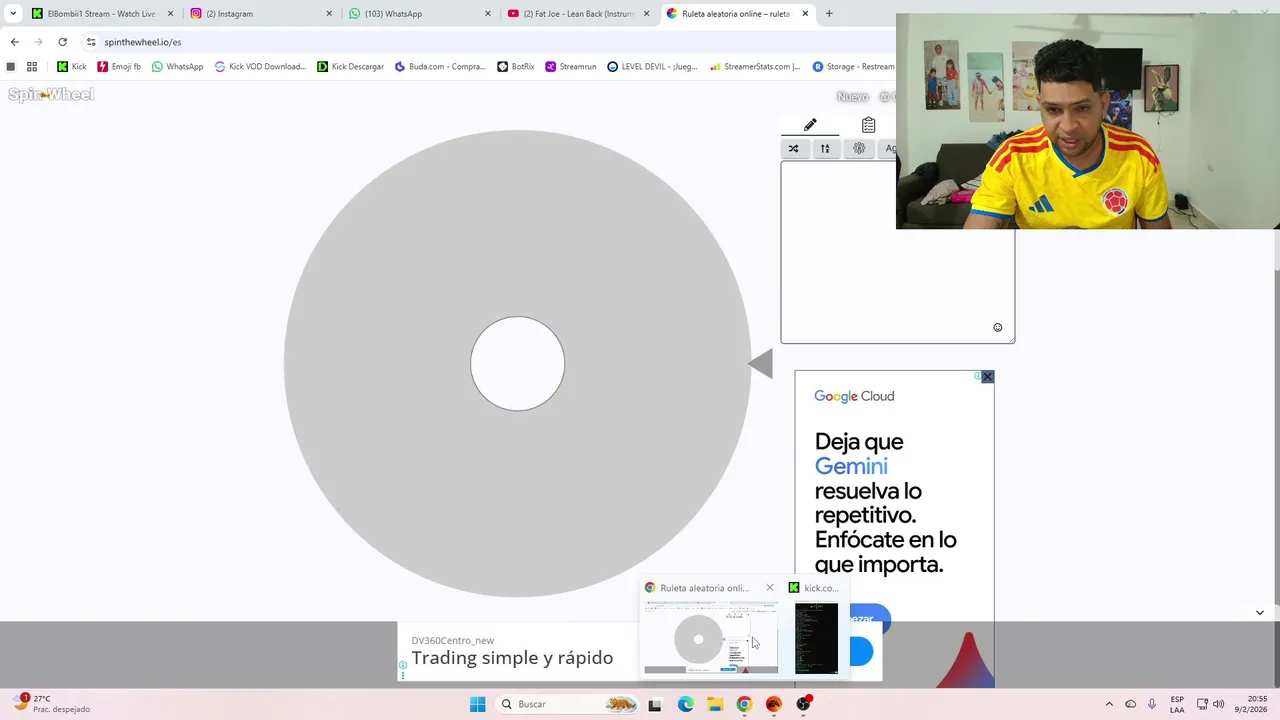Open the Emoji fb bookmark
1280x720 pixels.
click(x=119, y=67)
